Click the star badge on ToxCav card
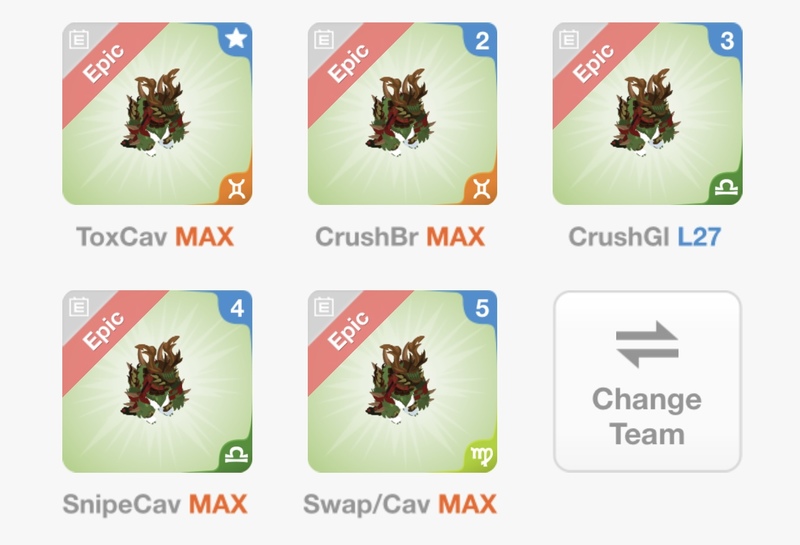 click(x=236, y=39)
